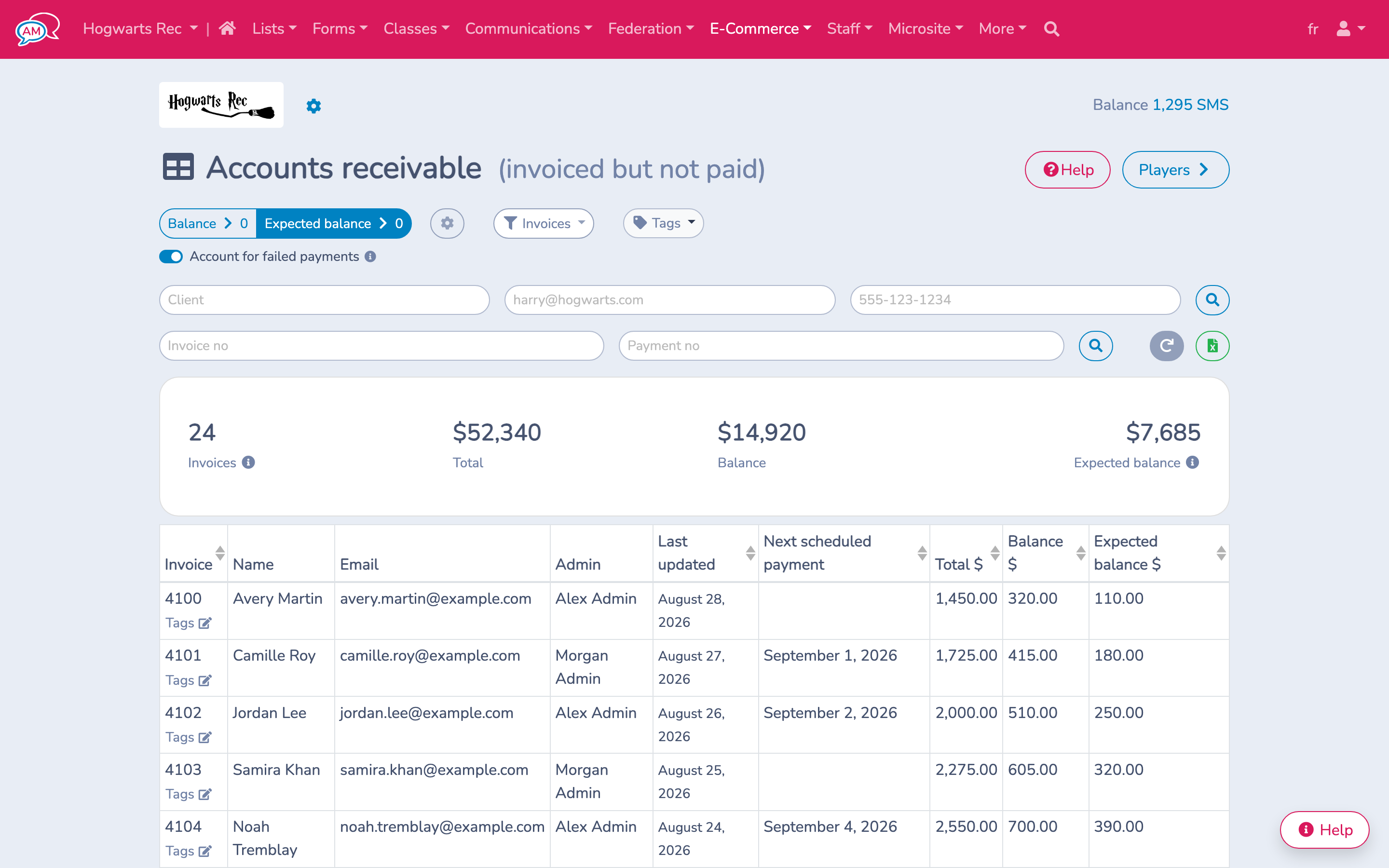Open the navbar search magnifier
This screenshot has width=1389, height=868.
coord(1051,29)
